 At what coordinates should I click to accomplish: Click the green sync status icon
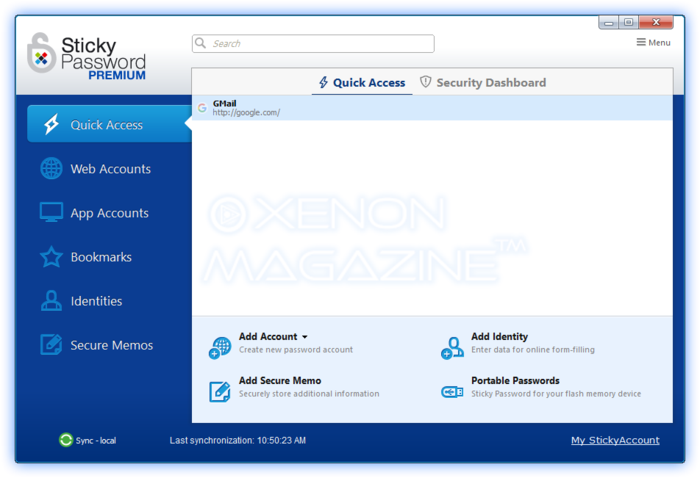pyautogui.click(x=66, y=440)
